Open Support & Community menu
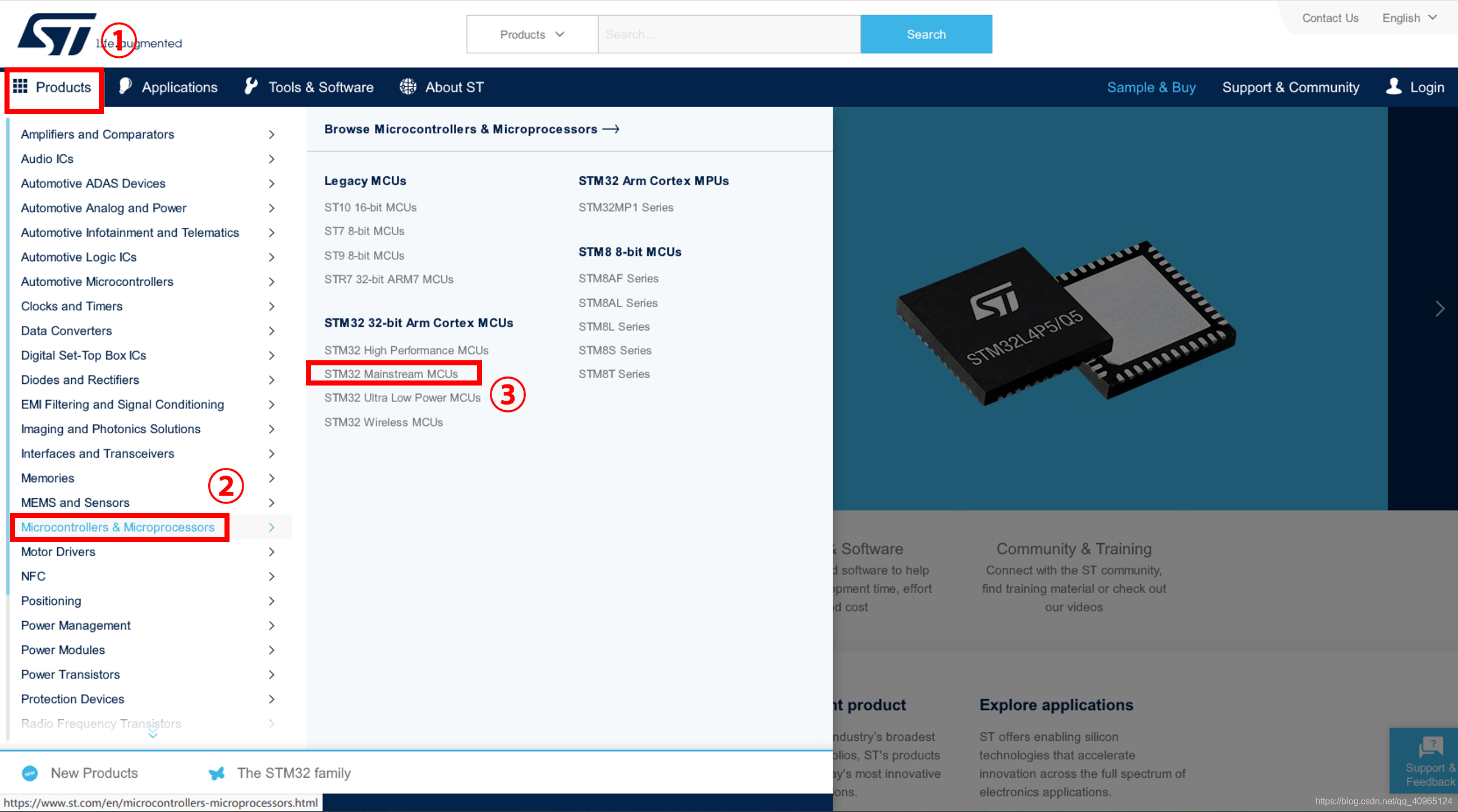The image size is (1458, 812). pos(1290,87)
